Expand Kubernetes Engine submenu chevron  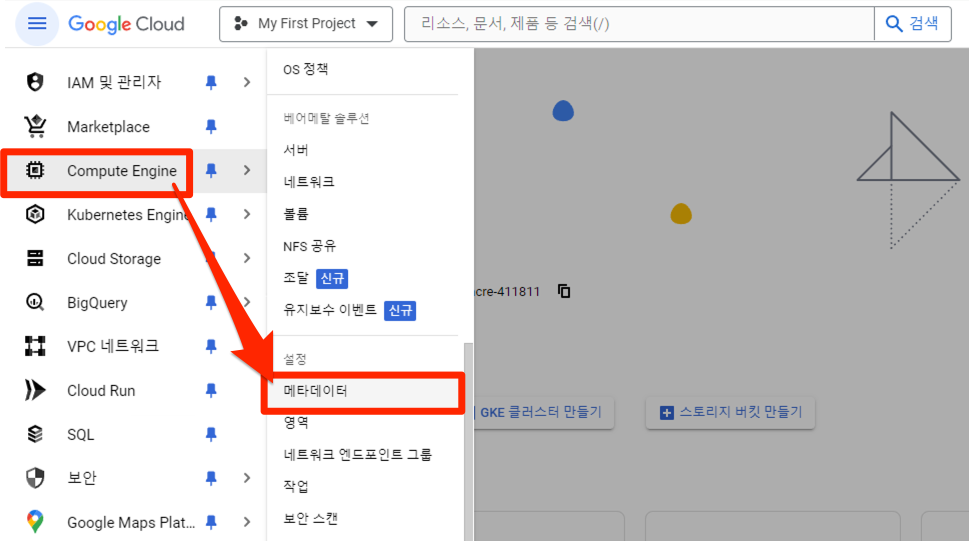coord(247,214)
